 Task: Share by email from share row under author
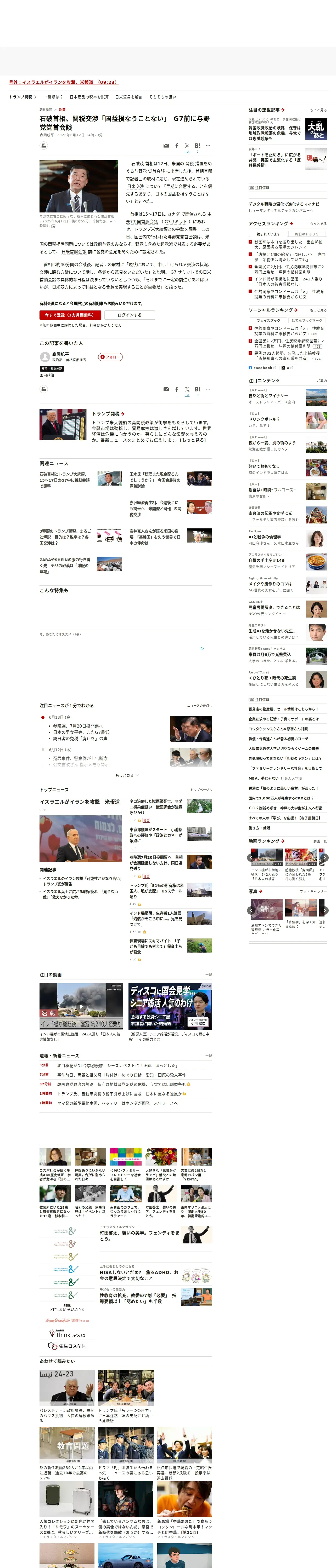(166, 389)
